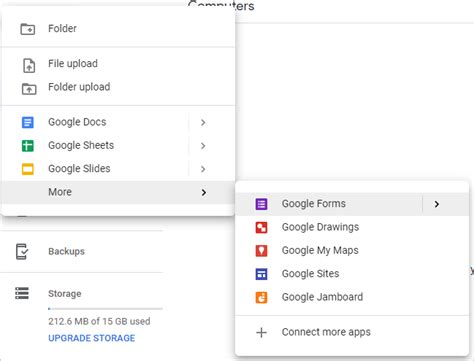Click the red Google Drawings icon
Image resolution: width=474 pixels, height=361 pixels.
pyautogui.click(x=261, y=227)
